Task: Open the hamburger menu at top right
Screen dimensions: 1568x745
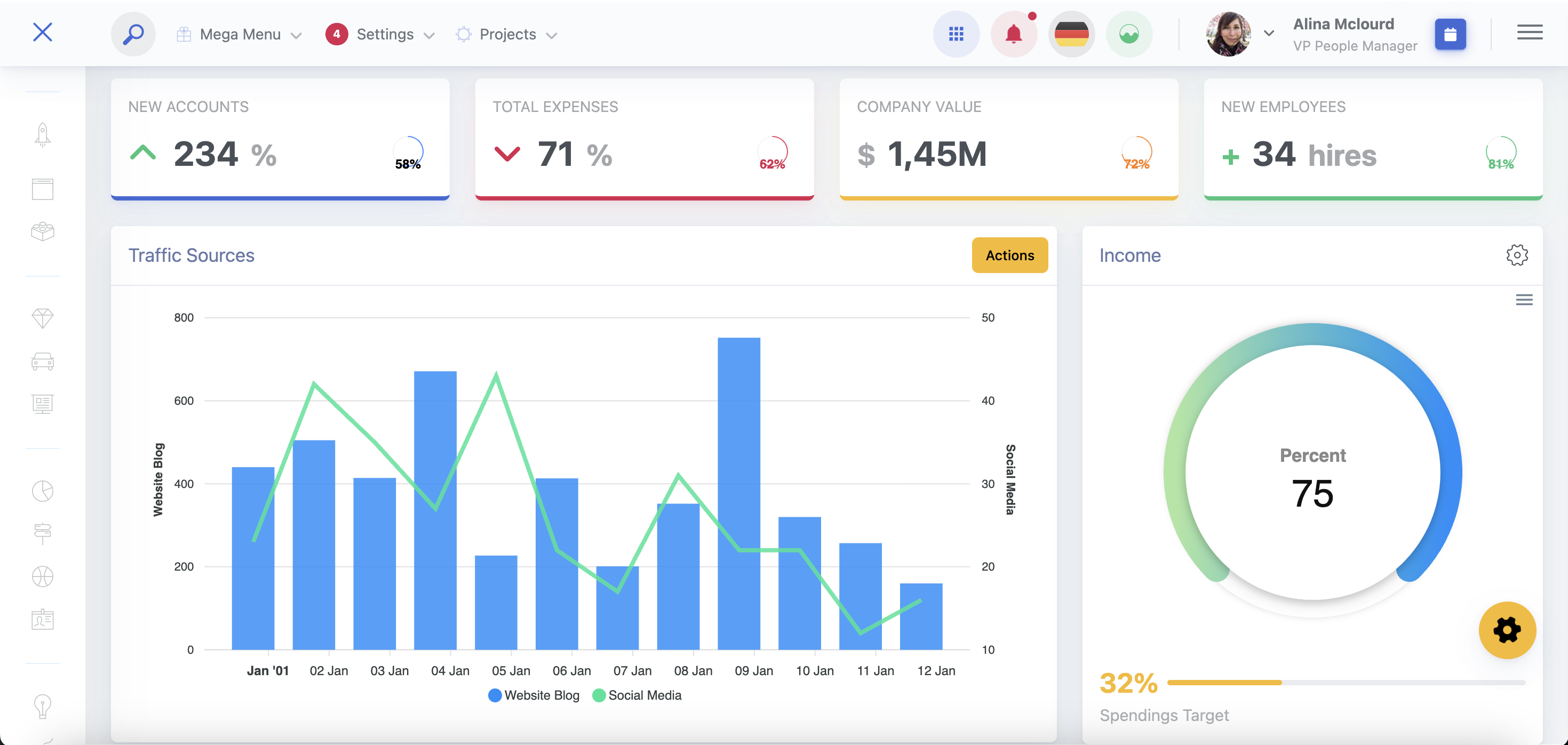Action: pos(1530,33)
